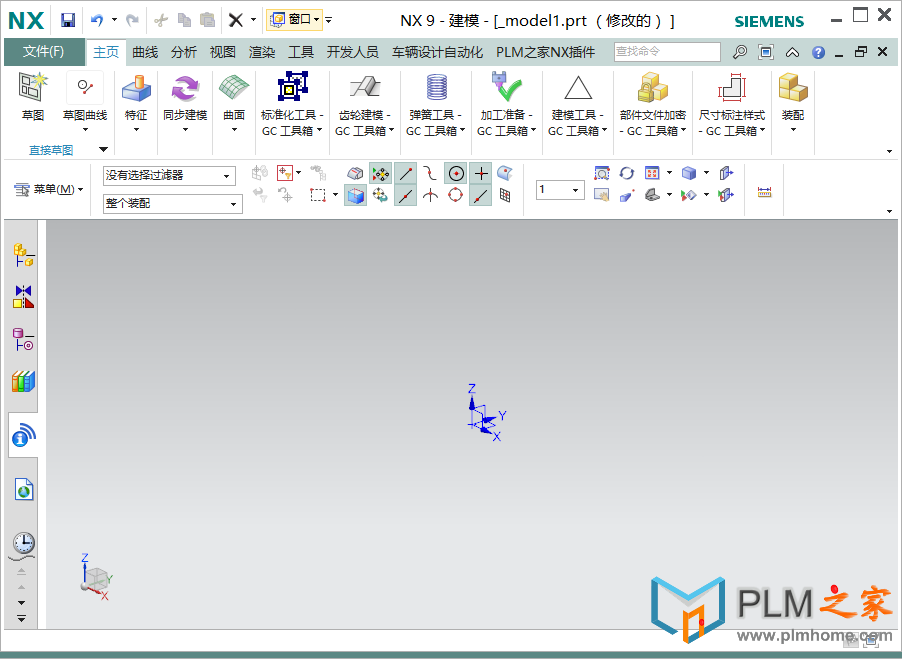The height and width of the screenshot is (659, 902).
Task: Open the 文件(F) file menu
Action: (x=44, y=52)
